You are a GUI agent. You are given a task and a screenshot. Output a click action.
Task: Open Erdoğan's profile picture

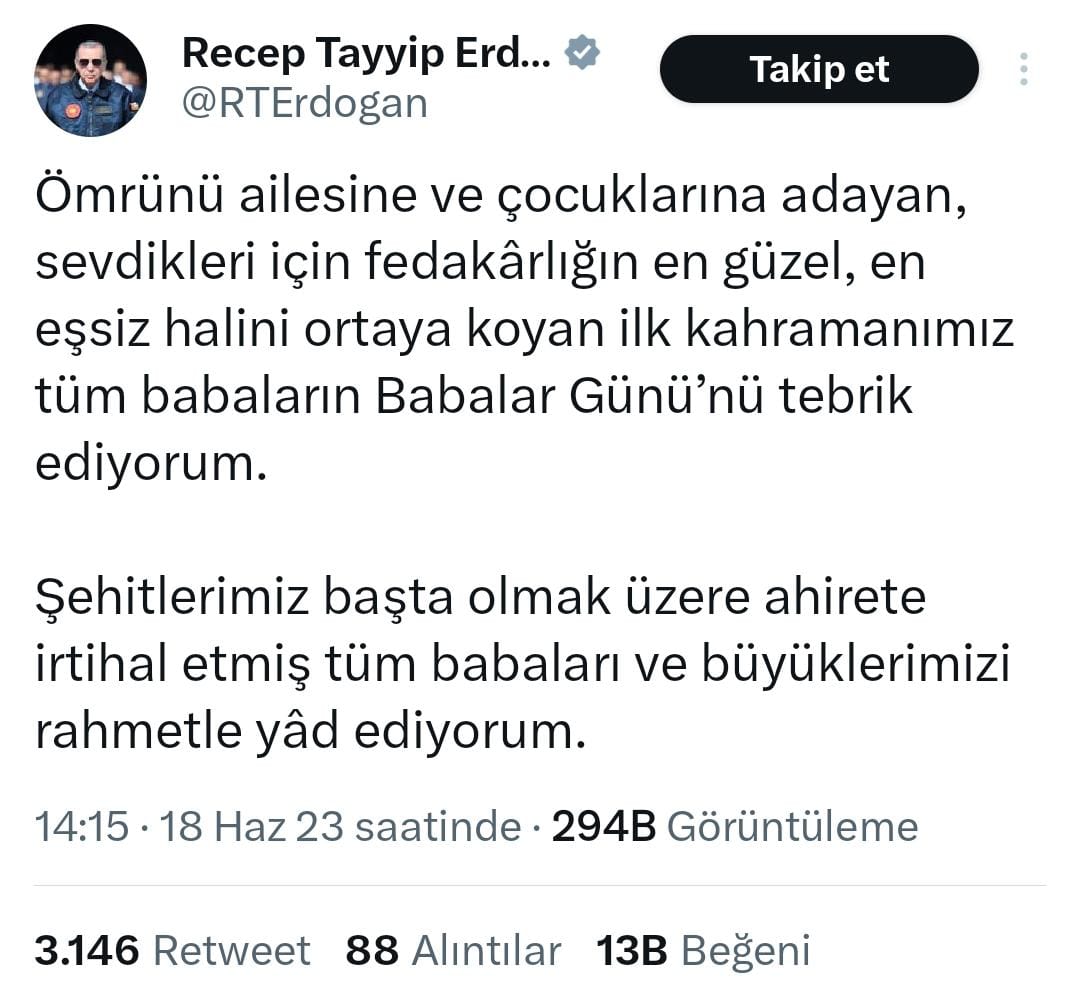click(90, 80)
